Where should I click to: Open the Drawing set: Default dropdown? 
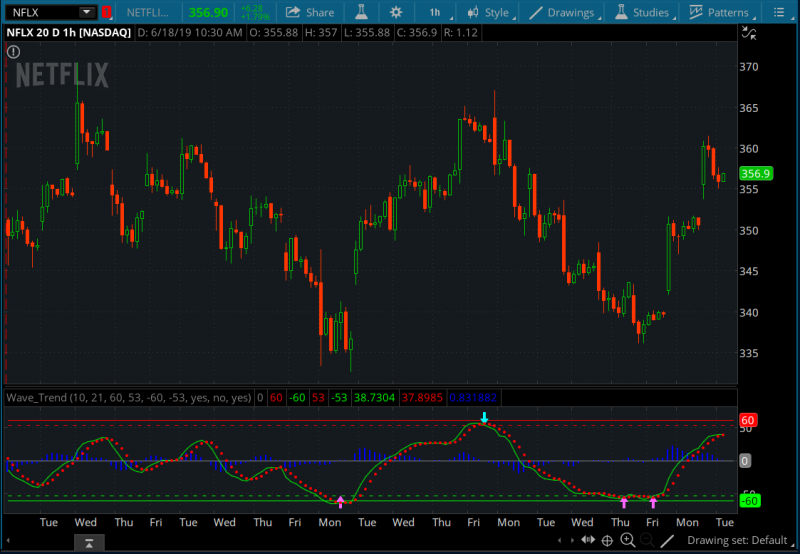click(x=738, y=540)
